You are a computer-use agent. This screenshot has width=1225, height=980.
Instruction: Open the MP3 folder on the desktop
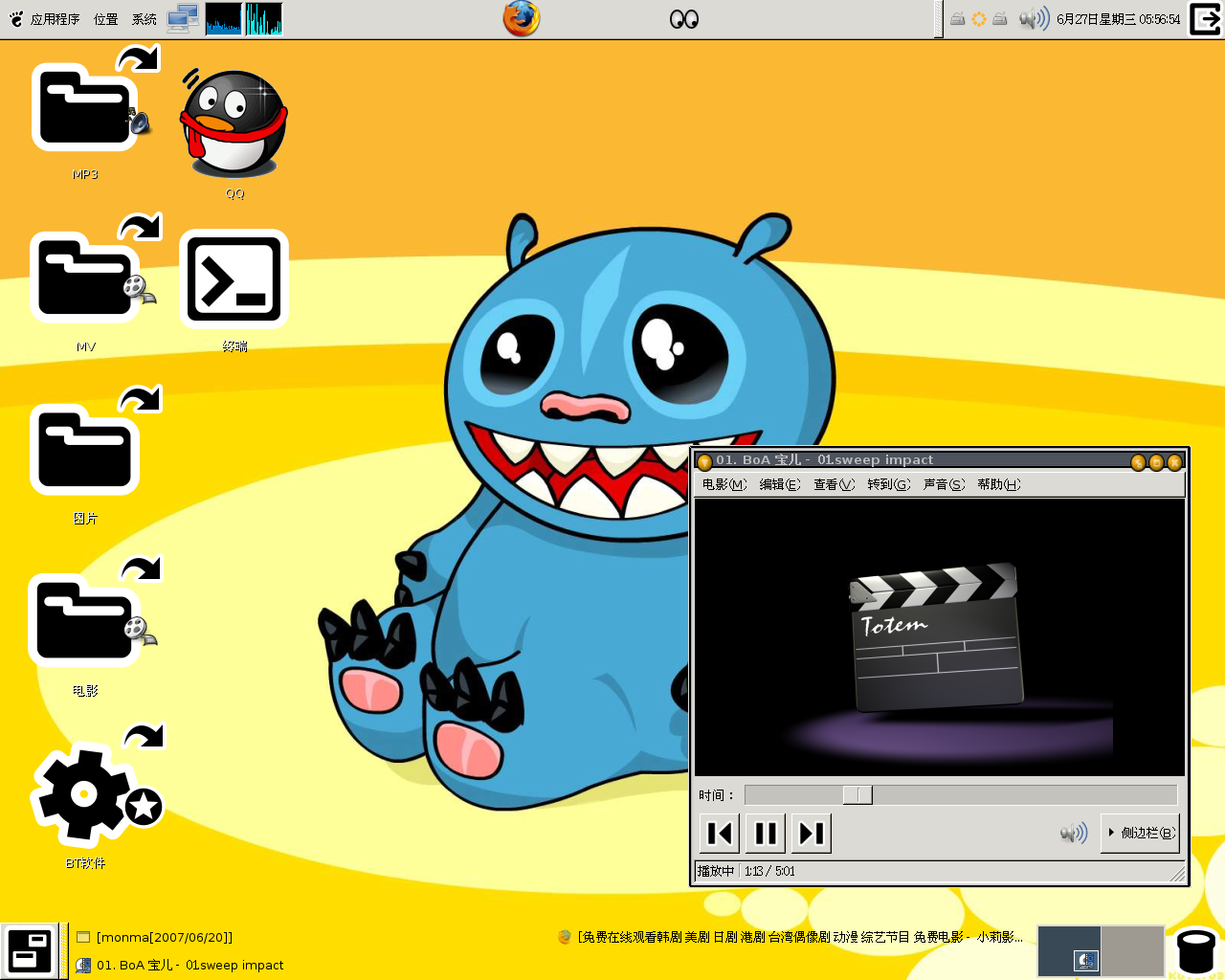point(90,107)
